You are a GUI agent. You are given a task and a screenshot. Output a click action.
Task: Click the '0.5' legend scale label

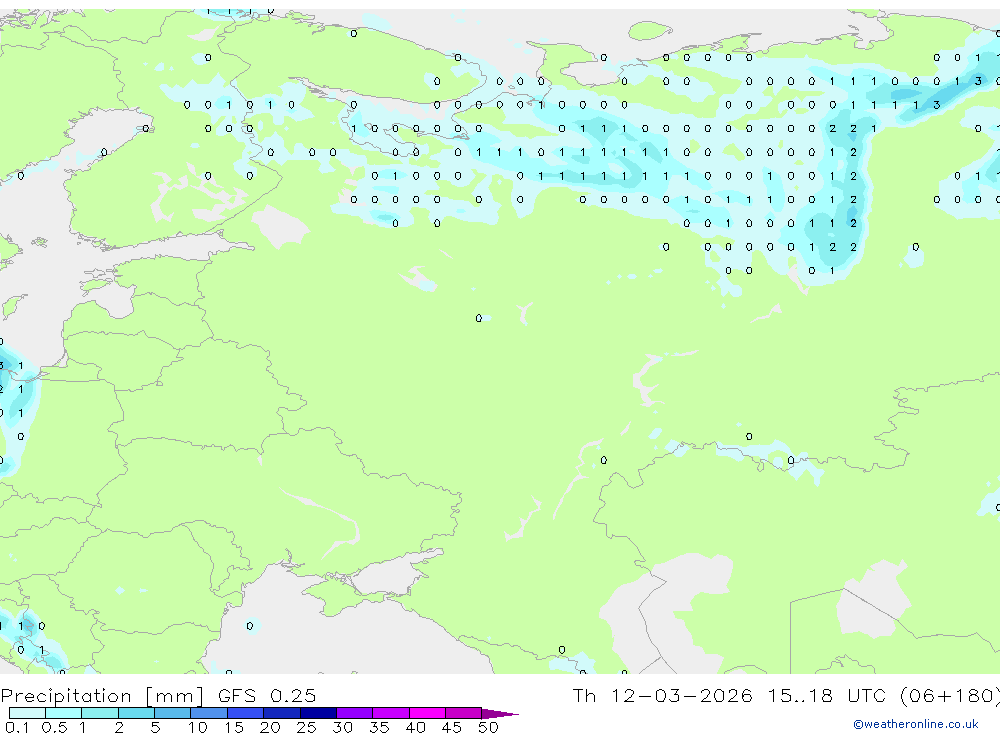pyautogui.click(x=54, y=727)
